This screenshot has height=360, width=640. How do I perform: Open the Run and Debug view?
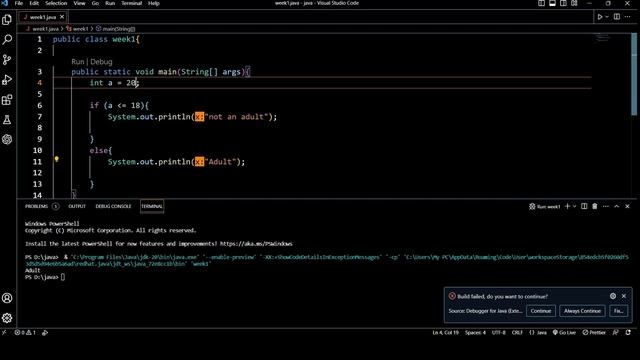click(7, 80)
